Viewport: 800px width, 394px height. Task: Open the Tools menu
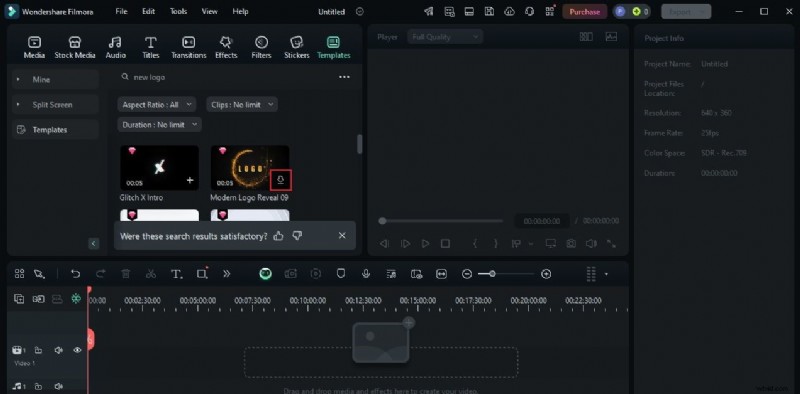click(x=179, y=11)
